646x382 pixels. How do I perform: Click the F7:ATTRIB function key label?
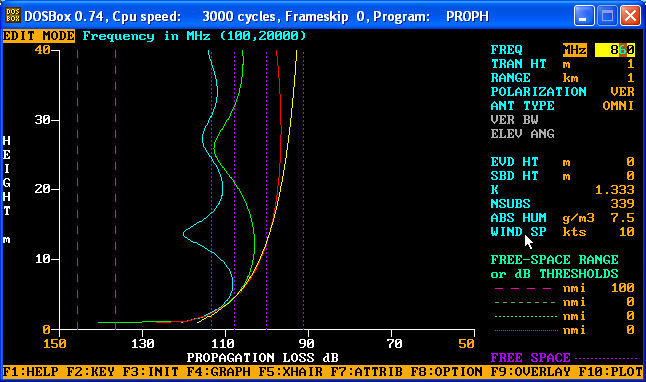coord(366,372)
